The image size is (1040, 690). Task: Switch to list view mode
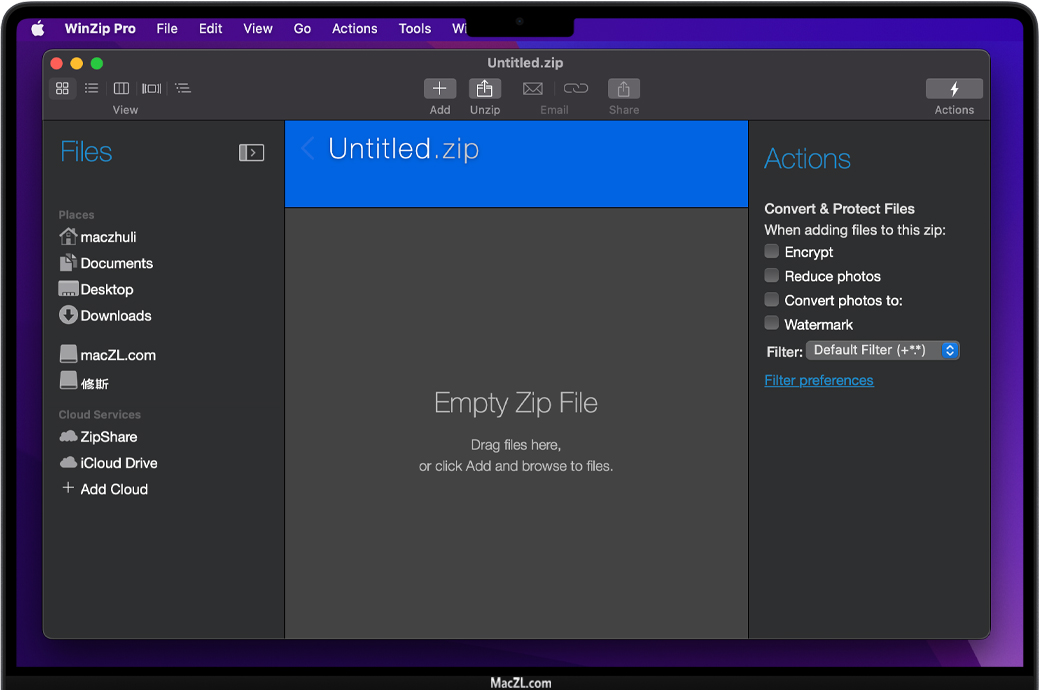(92, 88)
